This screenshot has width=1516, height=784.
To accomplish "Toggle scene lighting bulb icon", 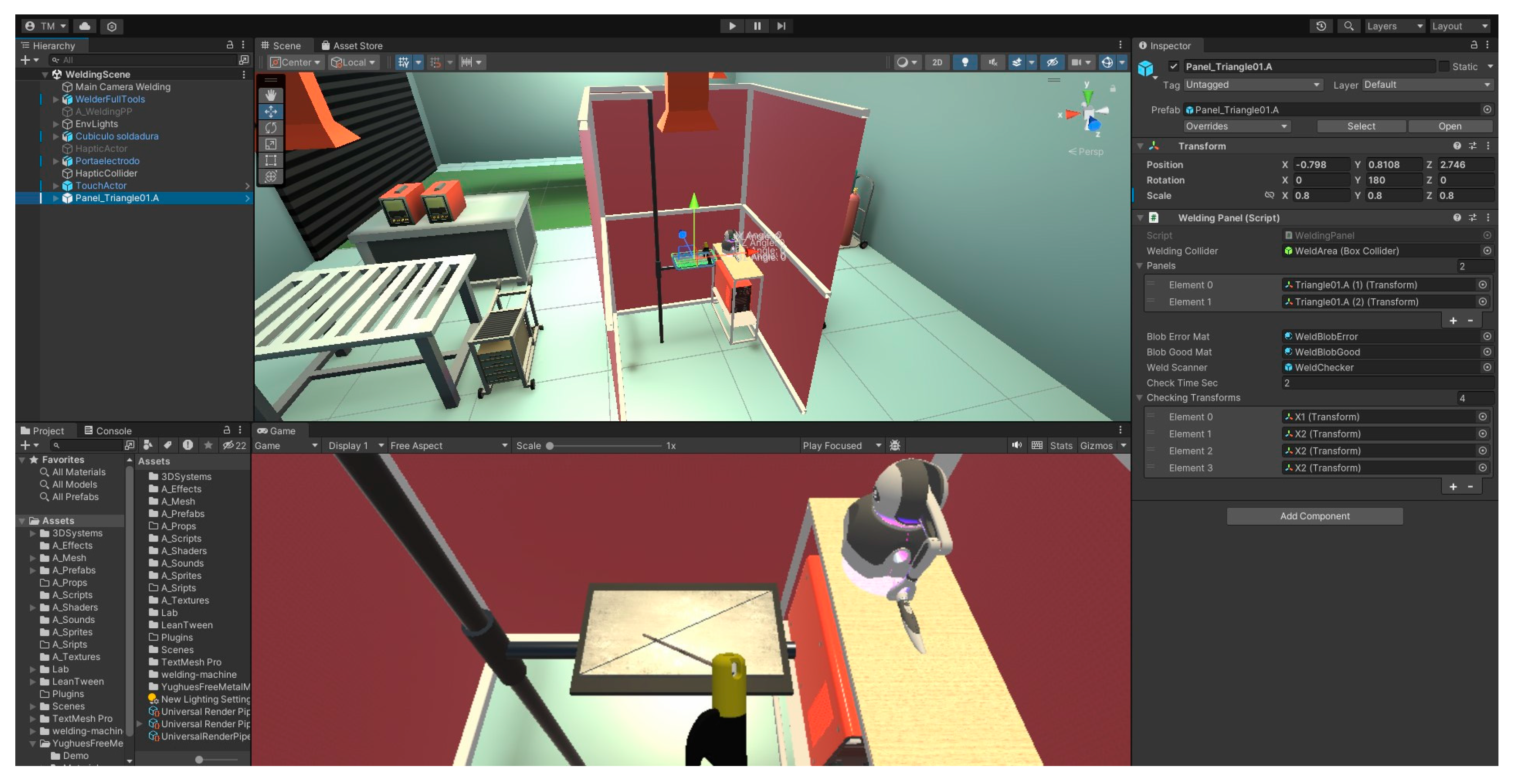I will pyautogui.click(x=965, y=63).
